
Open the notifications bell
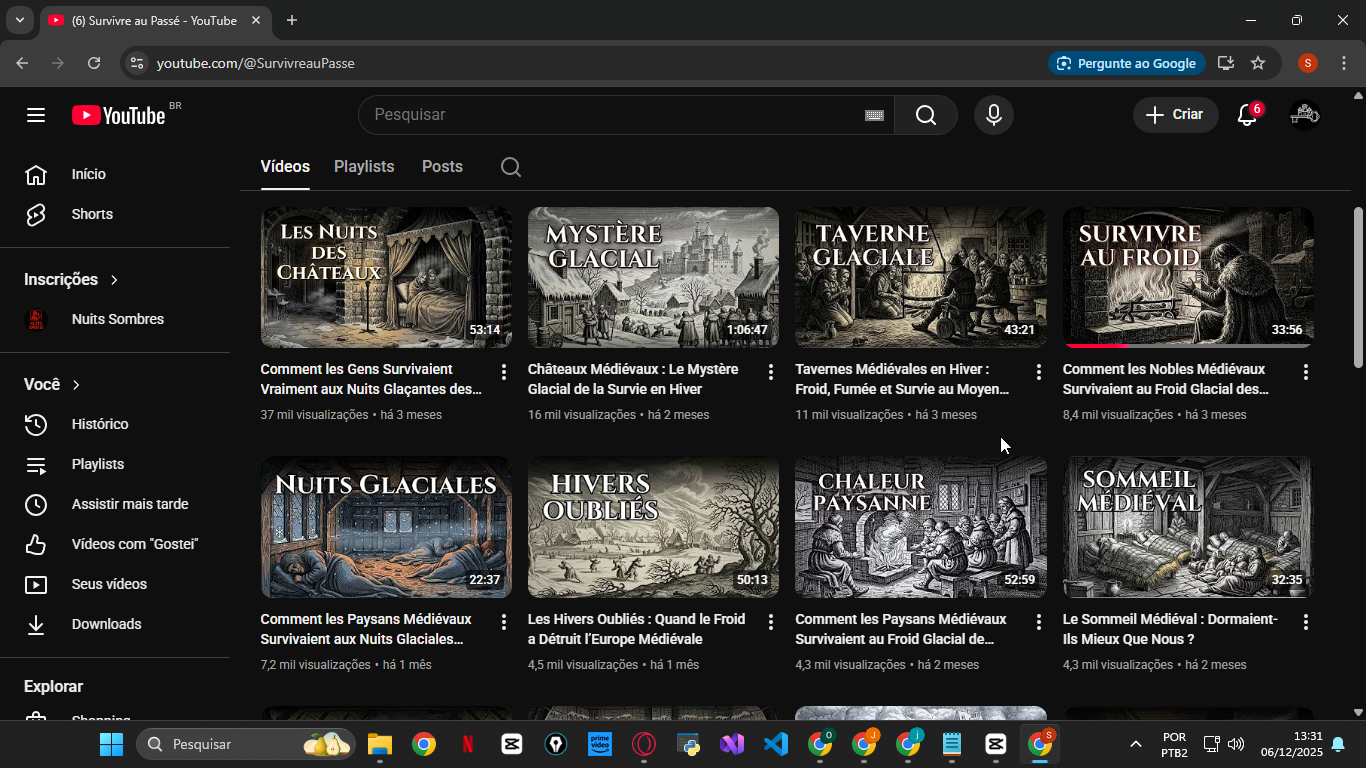[1247, 115]
